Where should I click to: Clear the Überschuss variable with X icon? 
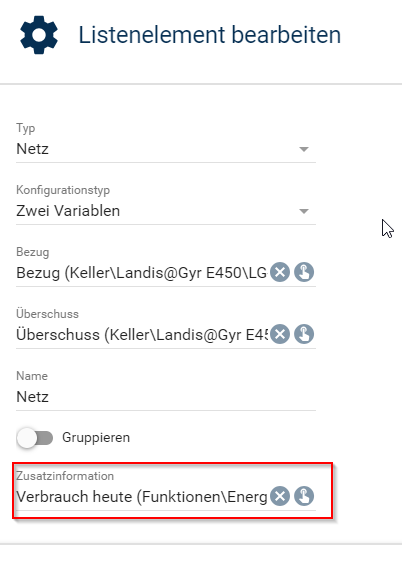coord(280,334)
